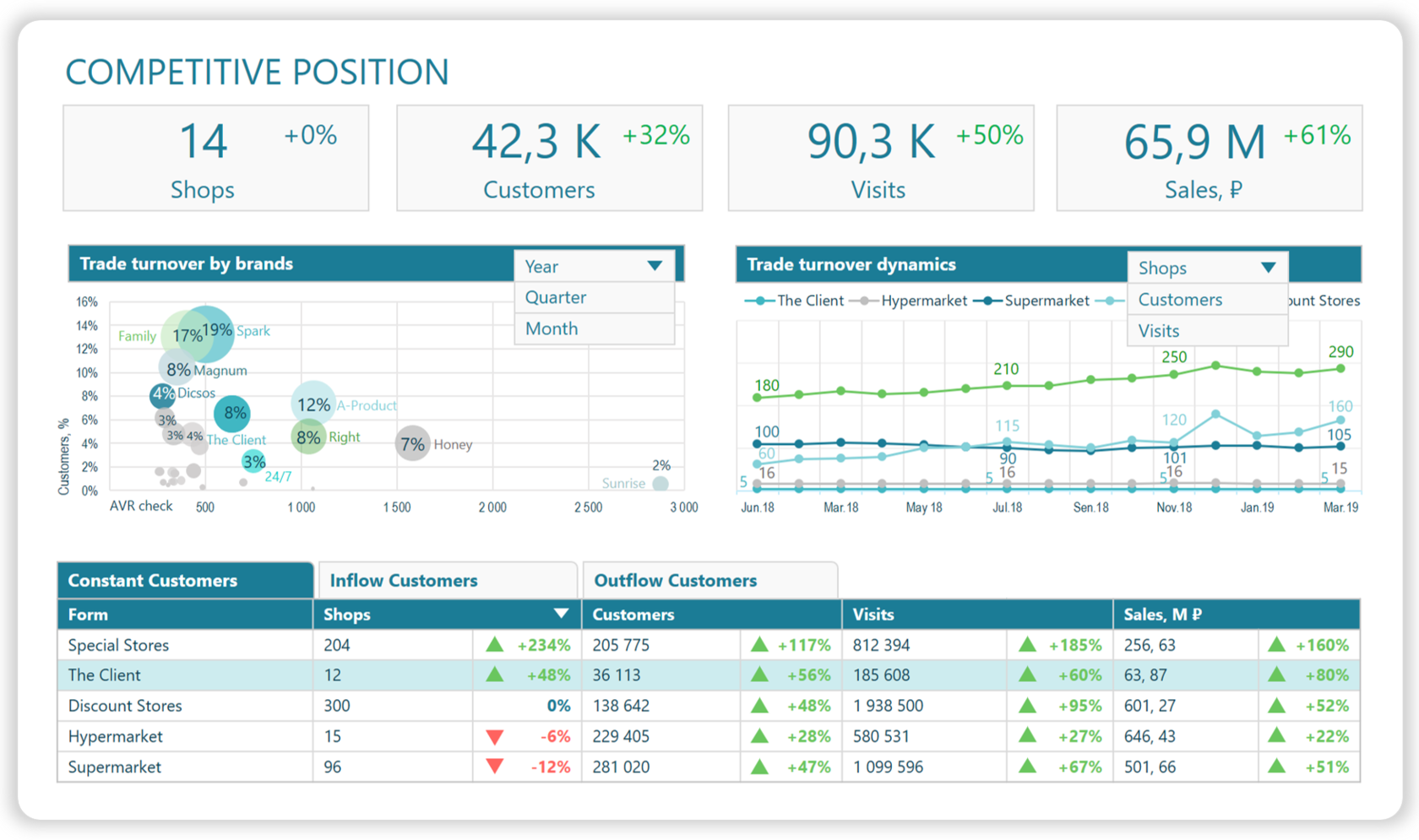Switch to the Inflow Customers tab
This screenshot has height=840, width=1419.
[x=404, y=580]
